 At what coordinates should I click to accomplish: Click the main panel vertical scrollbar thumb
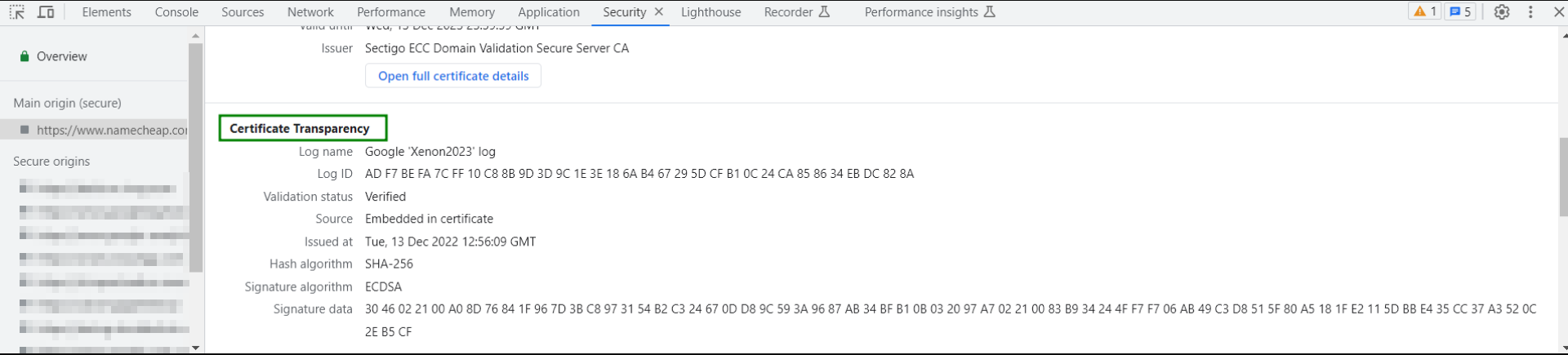click(1563, 177)
